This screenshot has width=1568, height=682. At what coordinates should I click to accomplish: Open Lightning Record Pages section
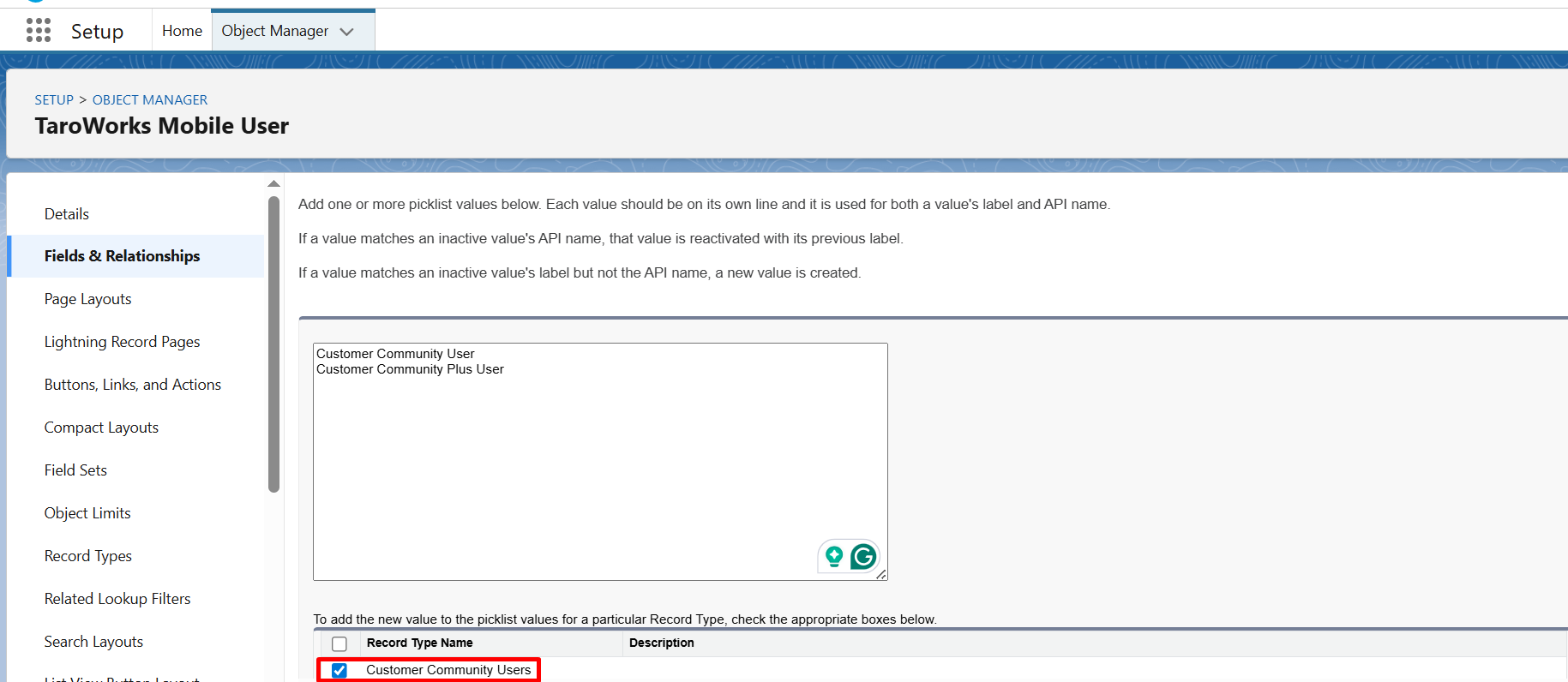123,342
